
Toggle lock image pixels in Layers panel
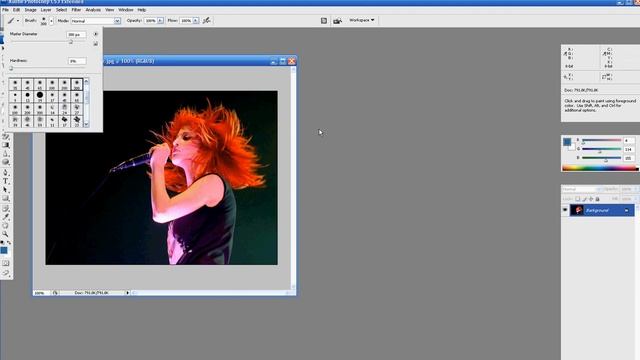tap(584, 199)
